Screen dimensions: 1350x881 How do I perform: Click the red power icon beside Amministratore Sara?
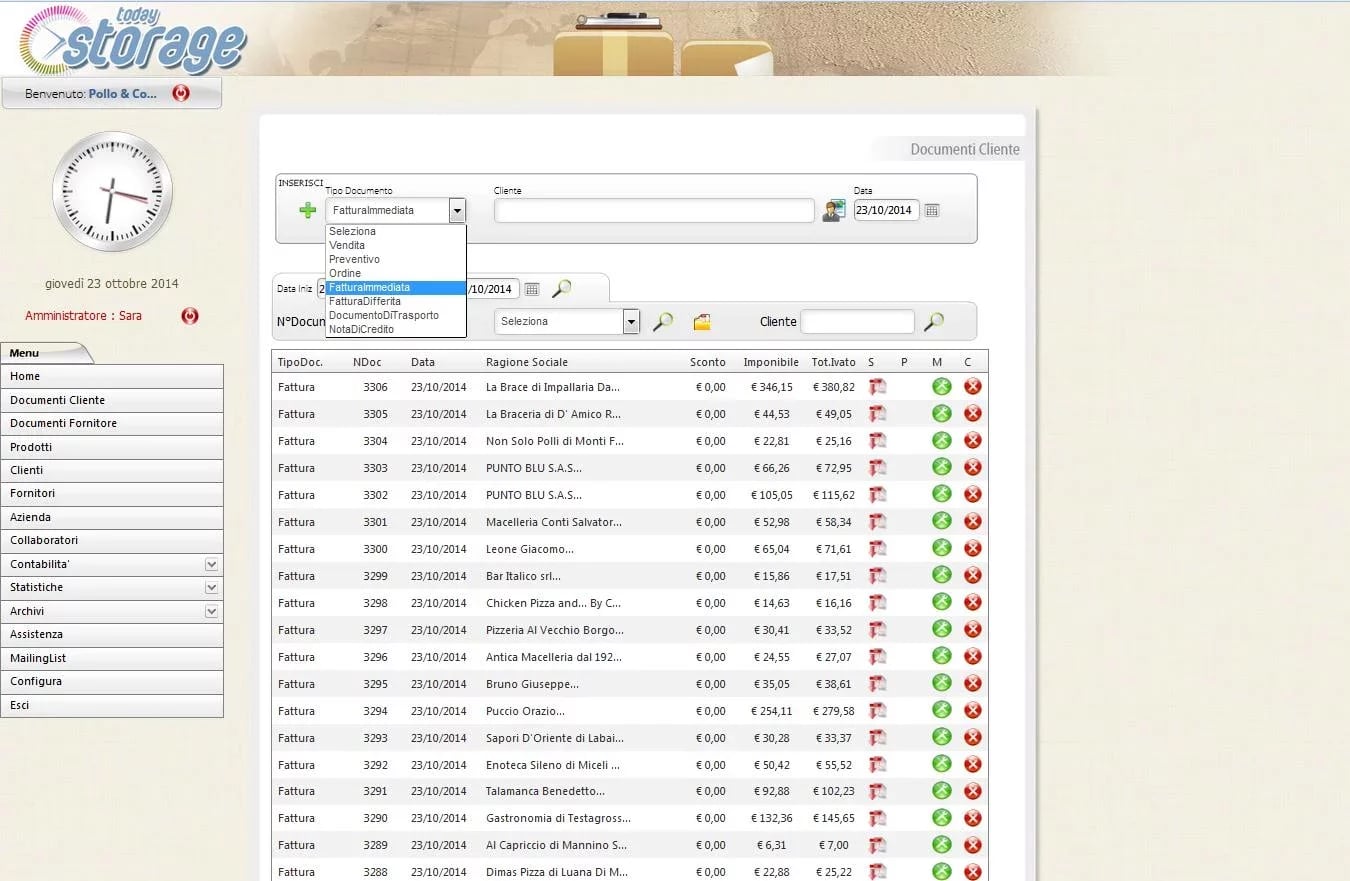pyautogui.click(x=190, y=316)
